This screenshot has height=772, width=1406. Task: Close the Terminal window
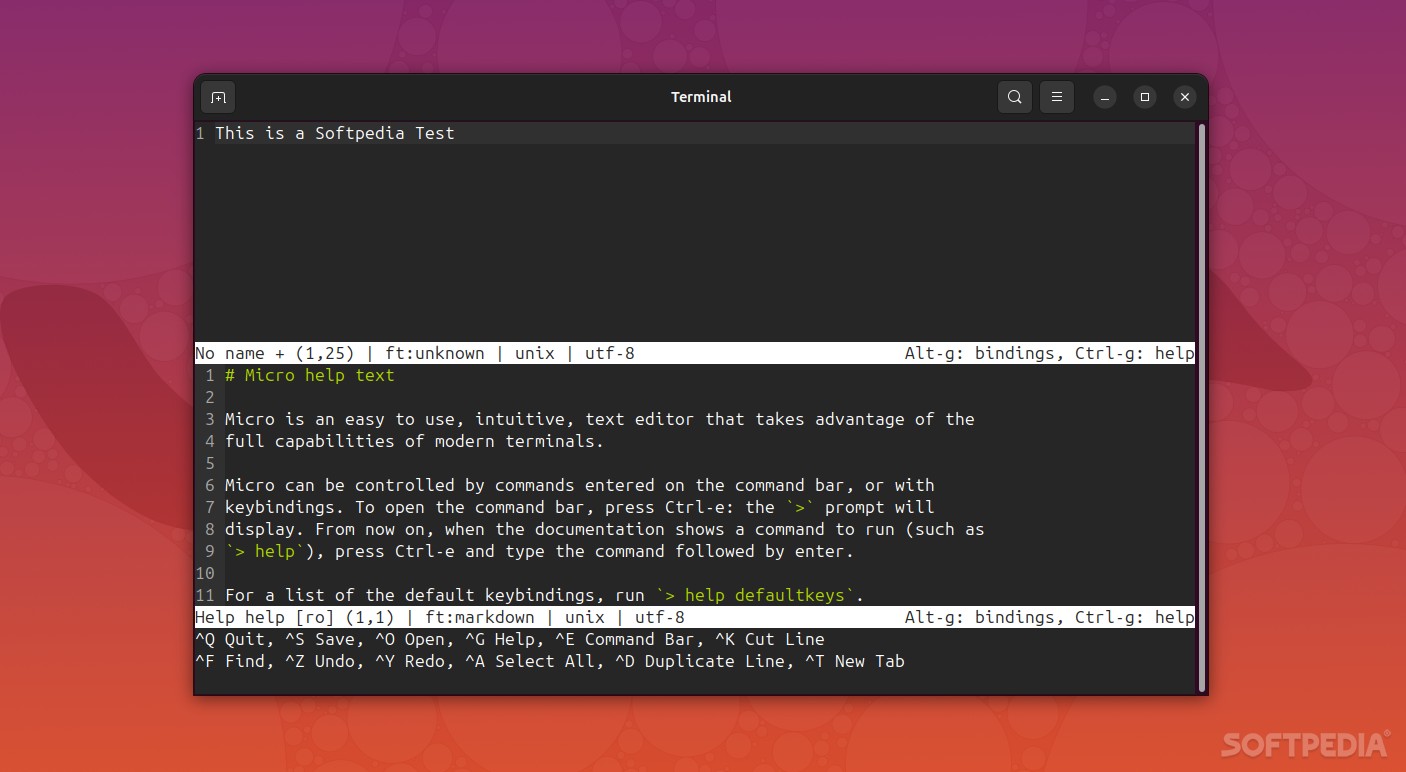[1185, 97]
